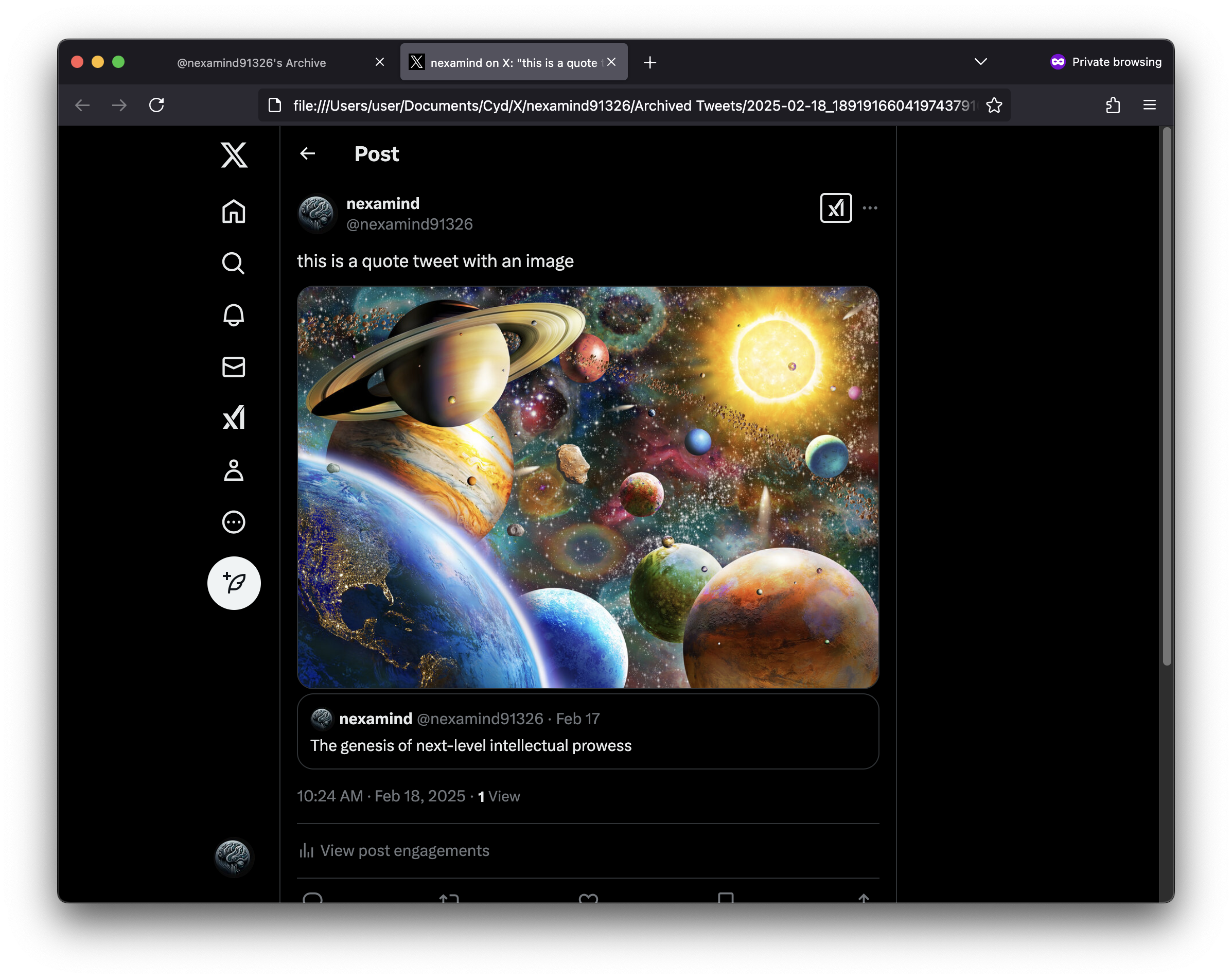The height and width of the screenshot is (979, 1232).
Task: Open the Home timeline from the sidebar
Action: pyautogui.click(x=234, y=211)
